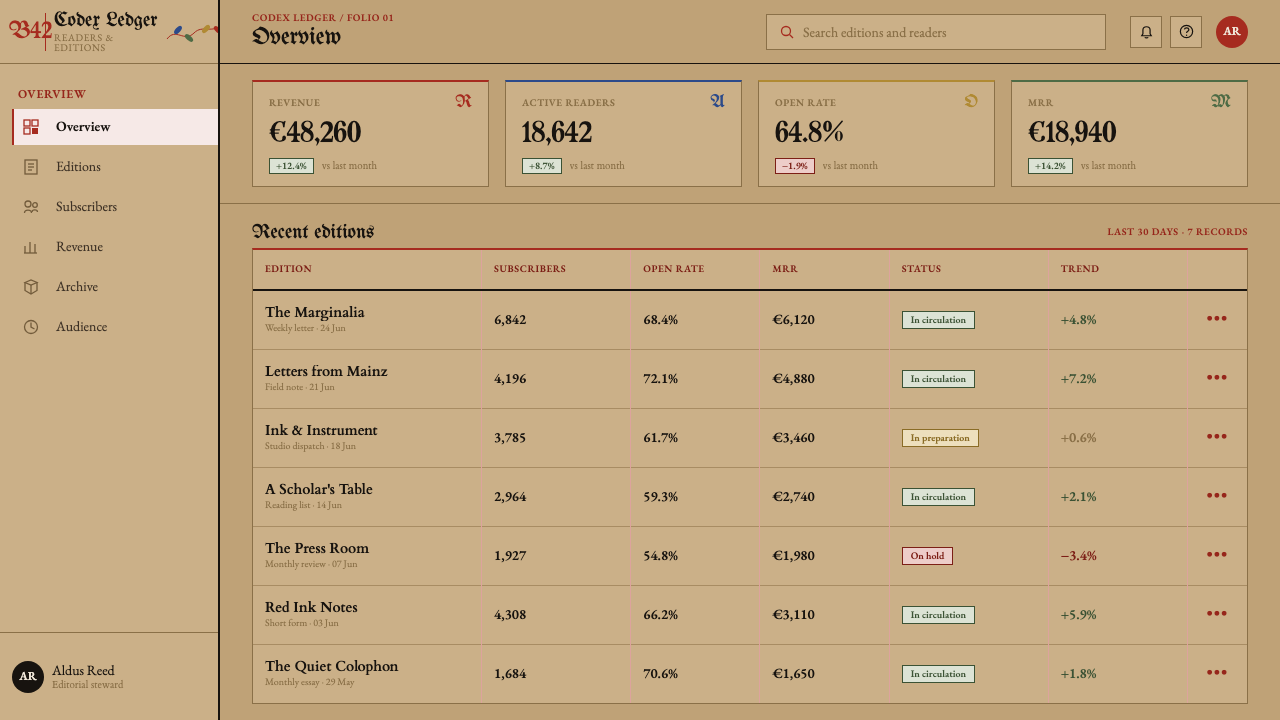Viewport: 1280px width, 720px height.
Task: Click the €4,880 MRR value
Action: coord(794,378)
